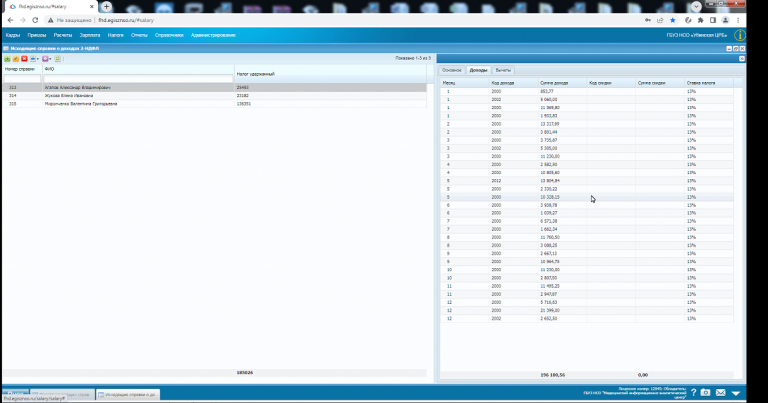The height and width of the screenshot is (403, 768).
Task: Open the Справочники menu
Action: pos(169,35)
